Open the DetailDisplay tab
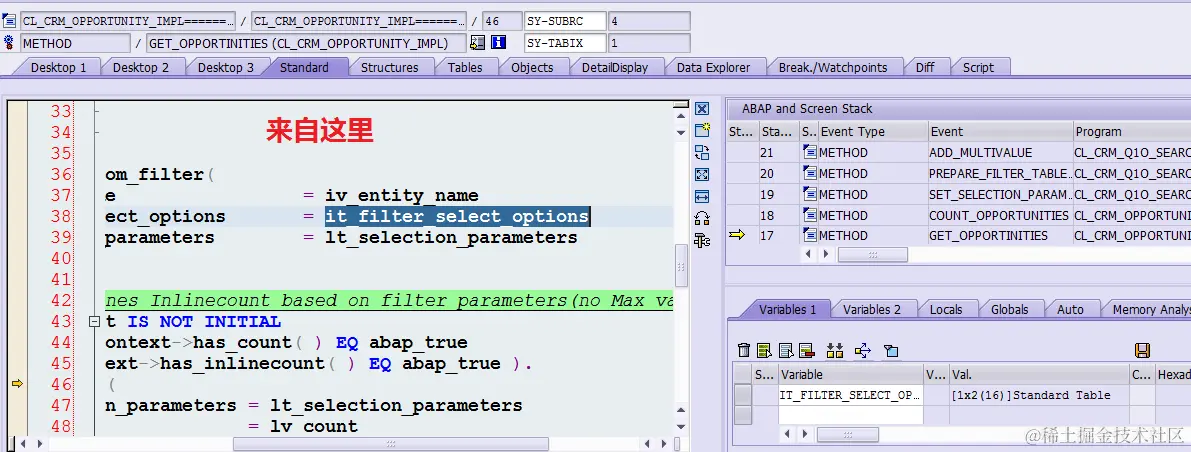This screenshot has height=452, width=1191. click(x=614, y=67)
